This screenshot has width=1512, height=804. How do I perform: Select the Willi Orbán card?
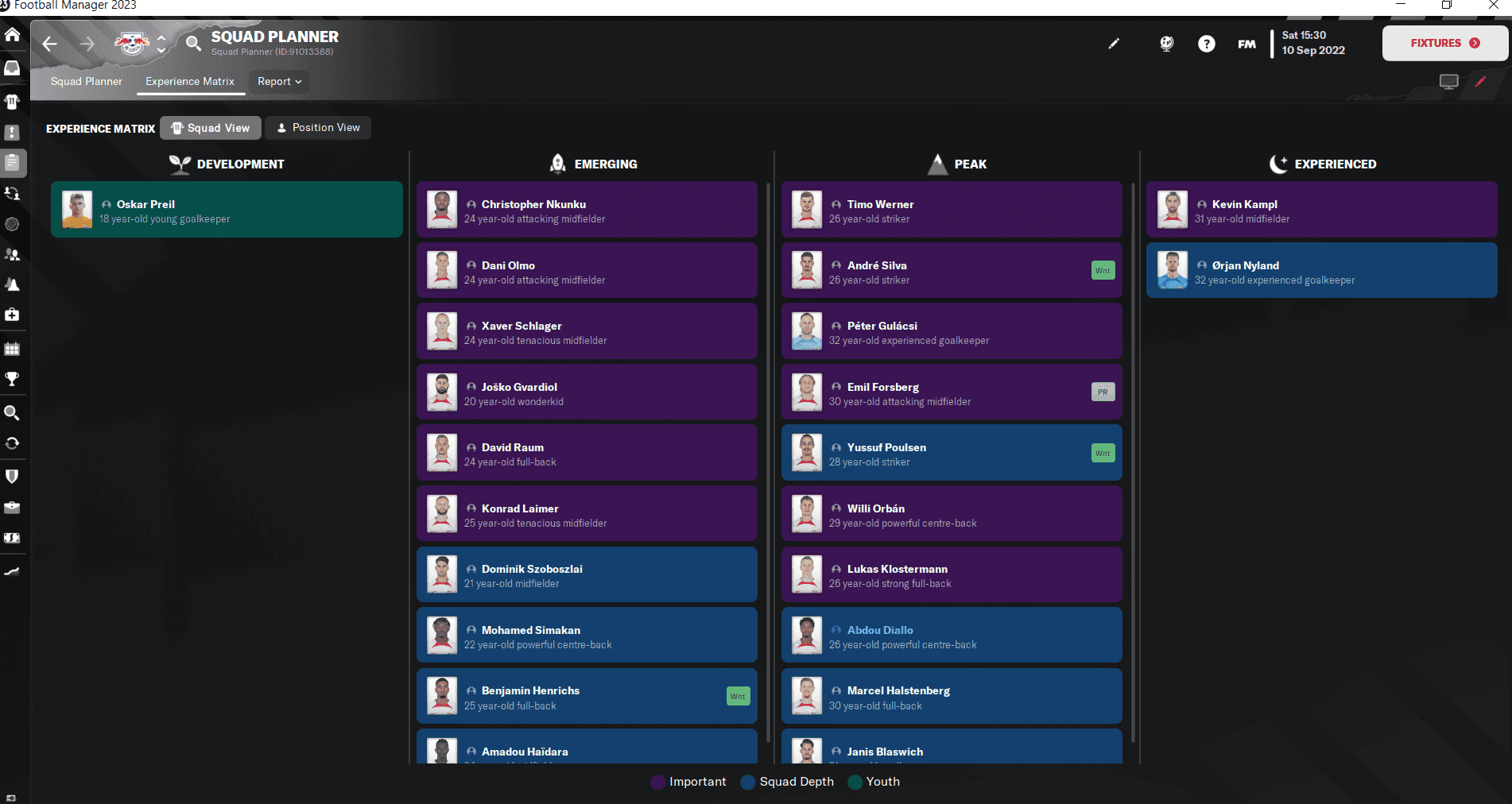click(x=952, y=513)
